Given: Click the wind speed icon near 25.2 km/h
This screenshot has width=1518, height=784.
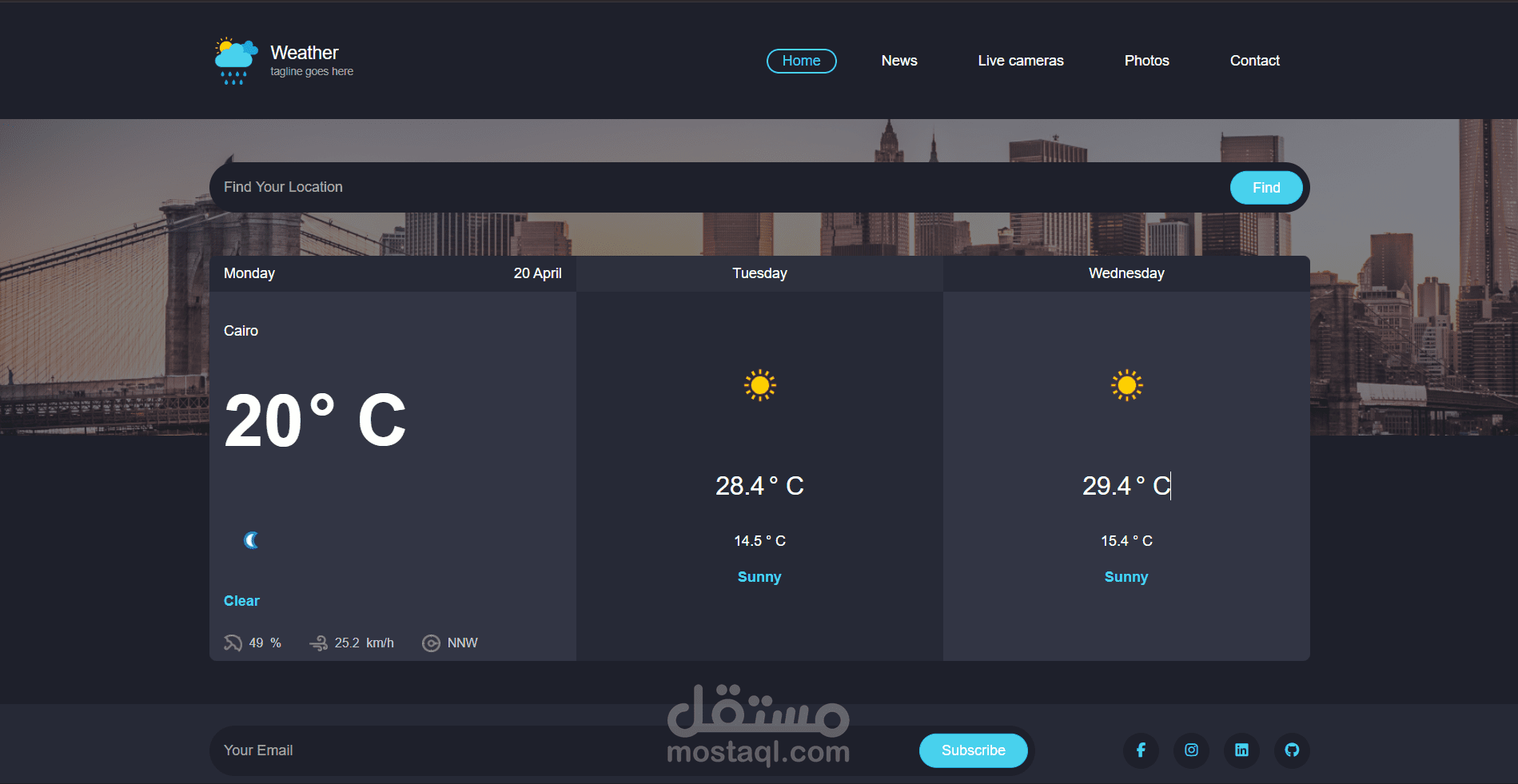Looking at the screenshot, I should pyautogui.click(x=319, y=643).
